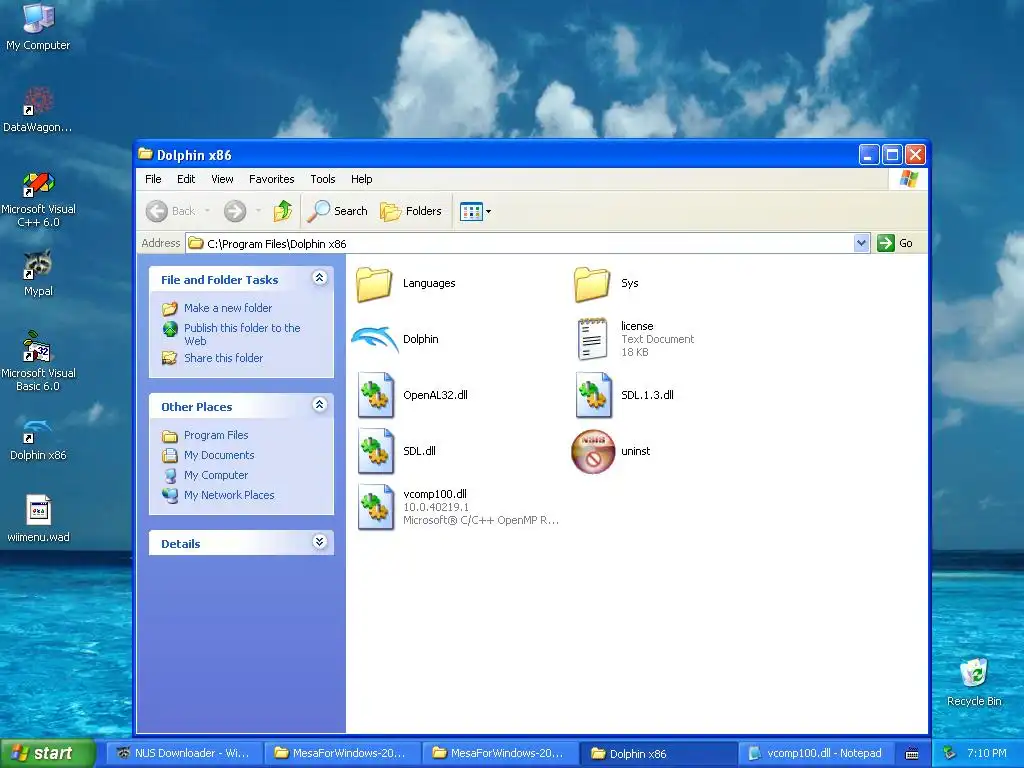Select the Dolphin x86 desktop shortcut

pos(38,440)
